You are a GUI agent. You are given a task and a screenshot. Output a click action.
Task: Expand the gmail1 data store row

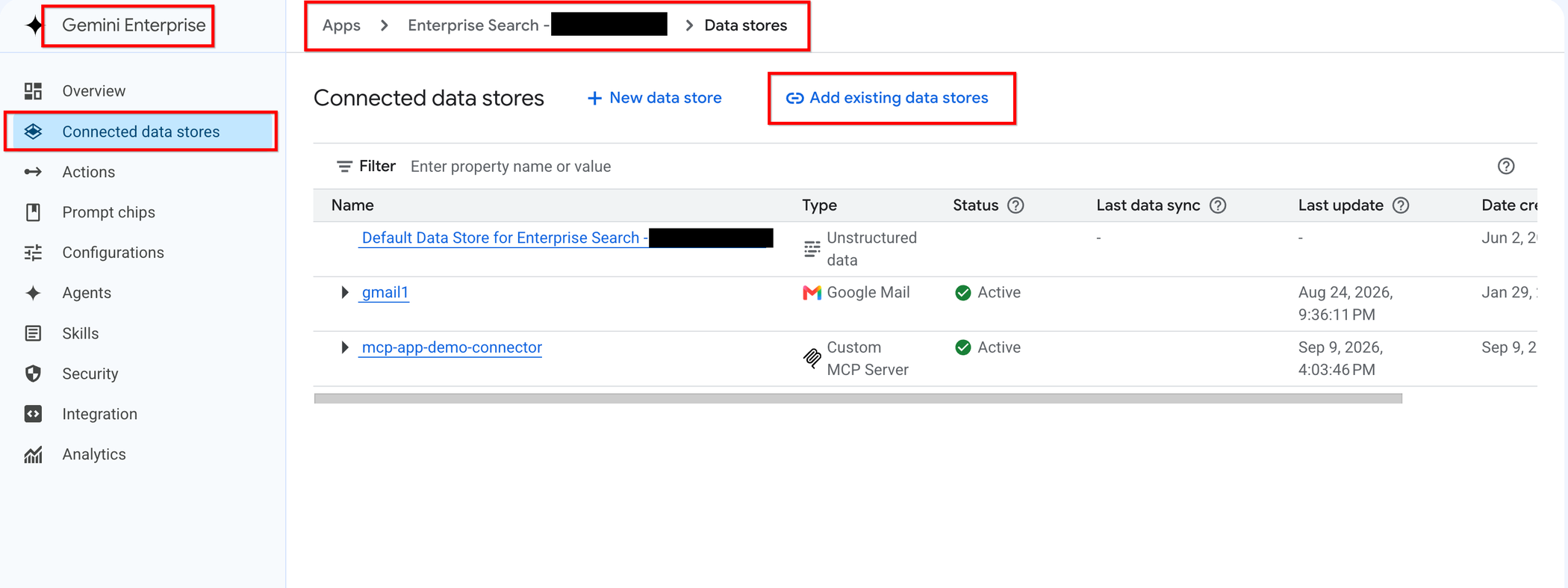(344, 292)
